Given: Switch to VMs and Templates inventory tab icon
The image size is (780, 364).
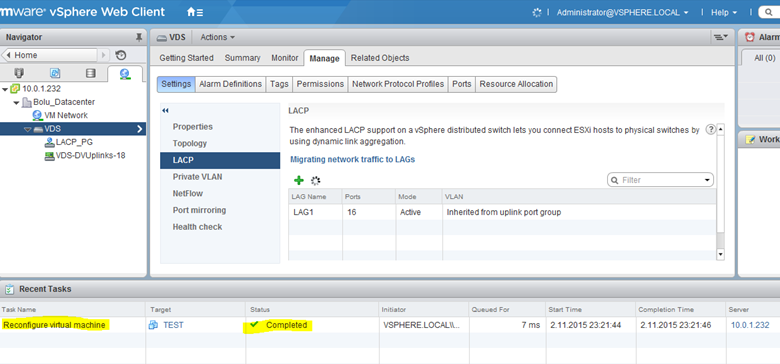Looking at the screenshot, I should (55, 74).
